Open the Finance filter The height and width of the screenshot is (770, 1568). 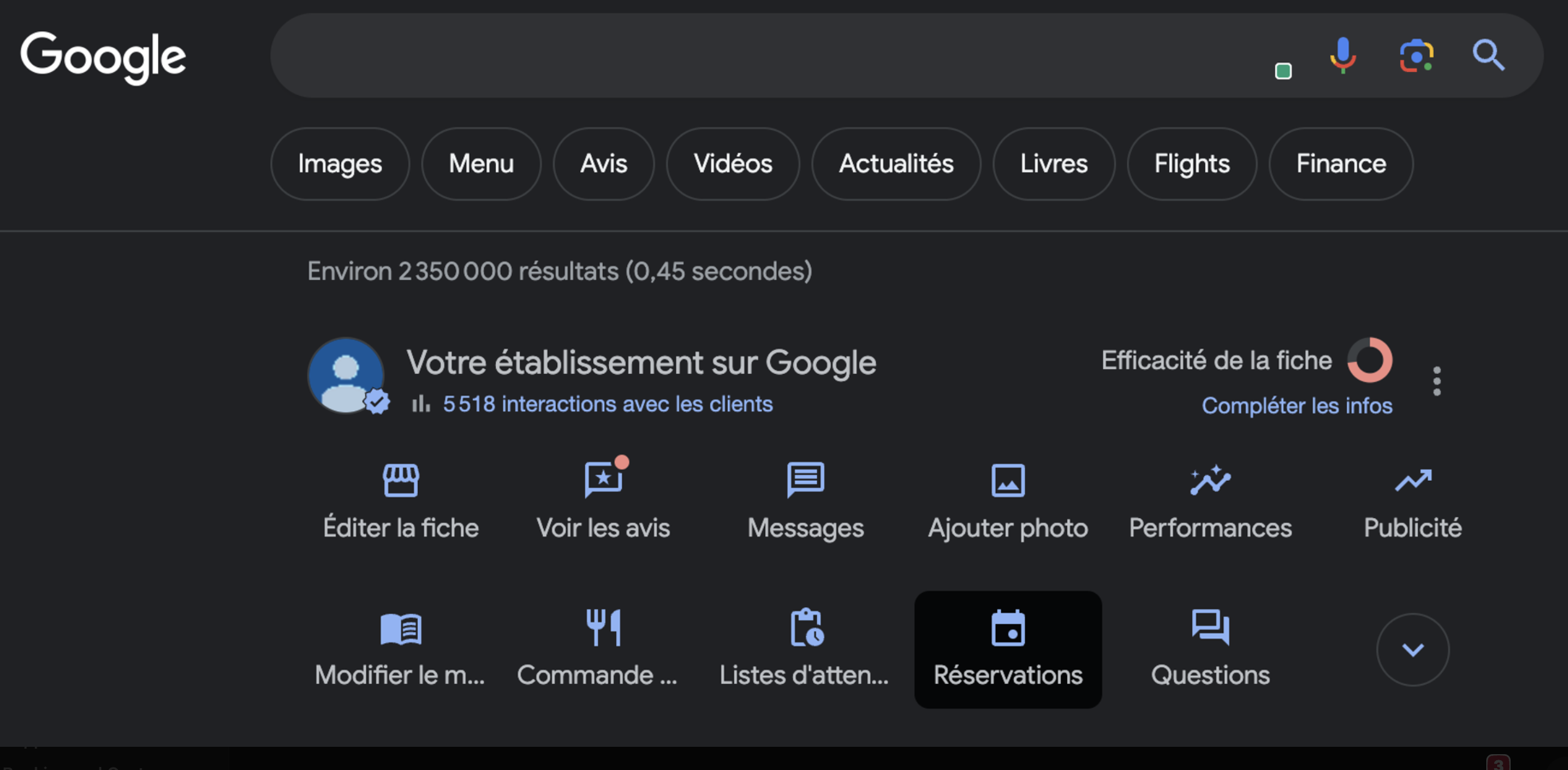[1341, 164]
